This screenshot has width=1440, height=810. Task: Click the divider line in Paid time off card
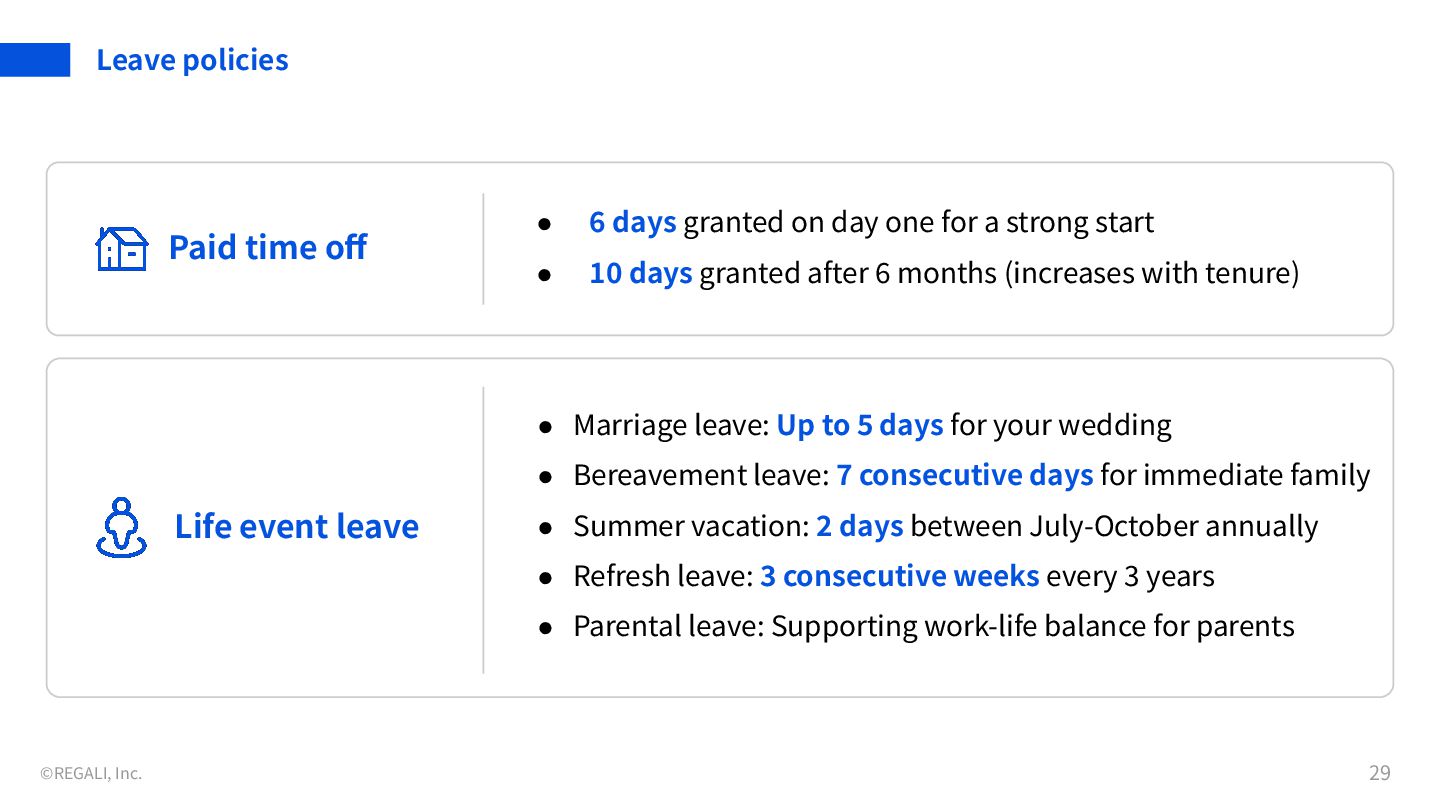tap(483, 248)
